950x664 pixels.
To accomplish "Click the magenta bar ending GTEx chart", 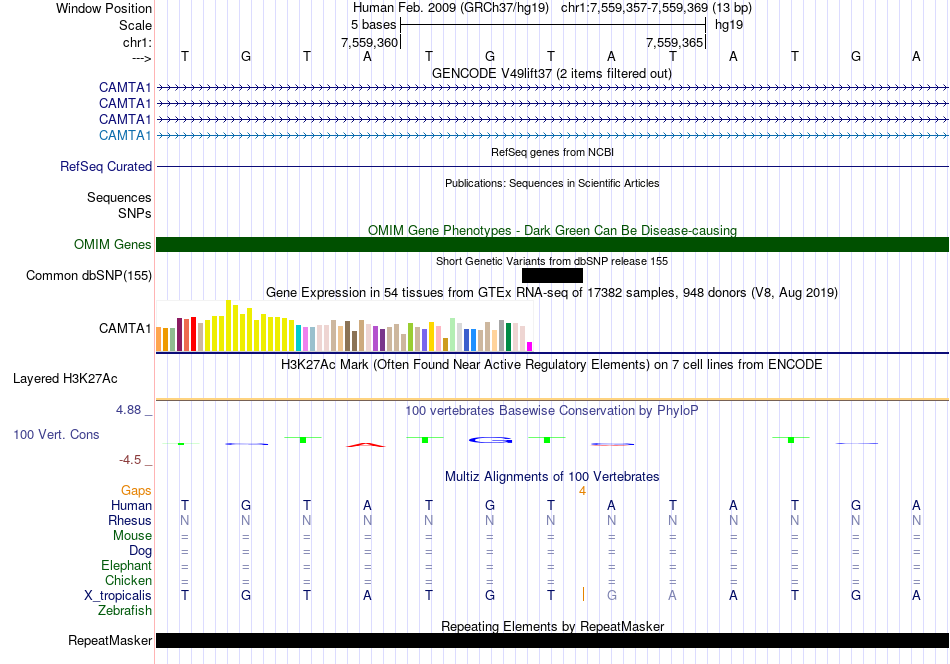I will 530,347.
